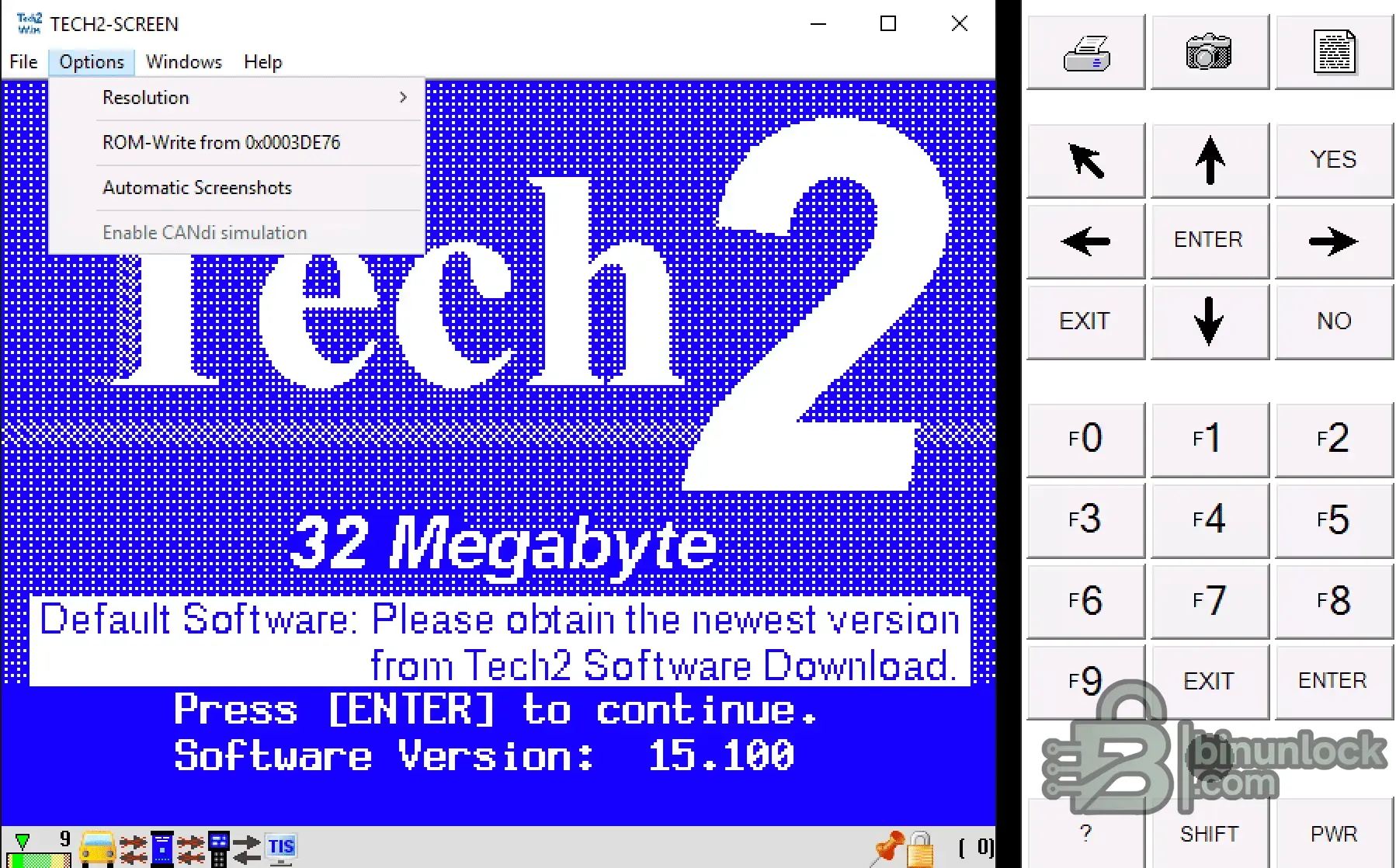This screenshot has height=868, width=1396.
Task: Click the NO key
Action: coord(1334,322)
